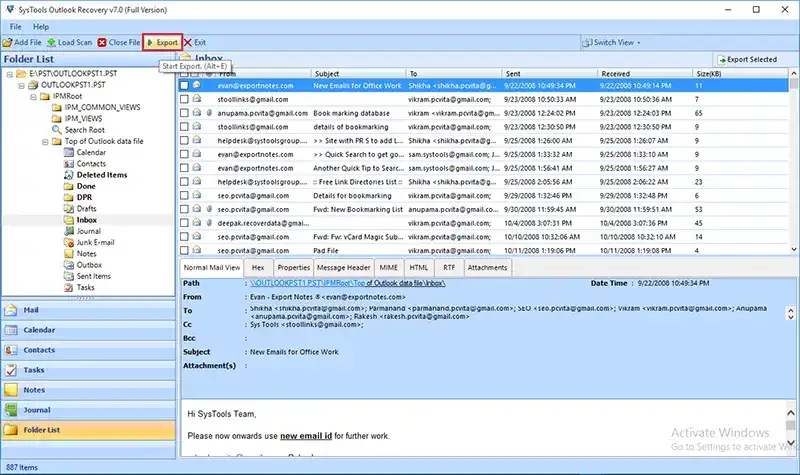The image size is (800, 475).
Task: Collapse the IPMRoot folder expander
Action: [x=33, y=96]
